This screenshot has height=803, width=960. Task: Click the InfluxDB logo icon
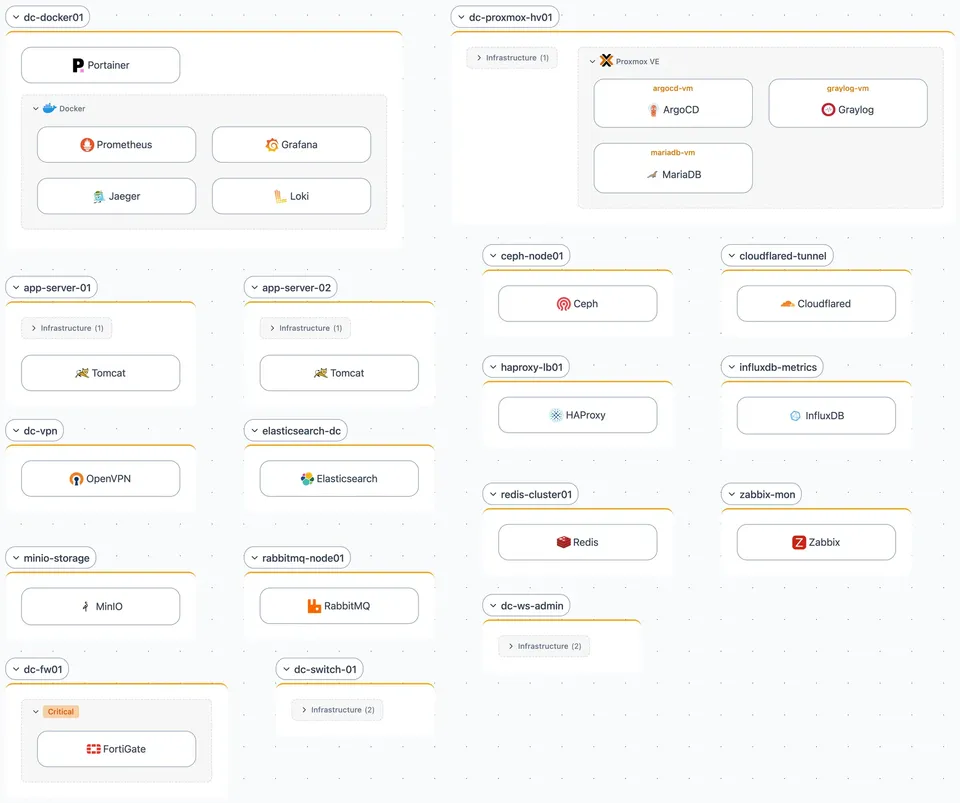tap(795, 416)
